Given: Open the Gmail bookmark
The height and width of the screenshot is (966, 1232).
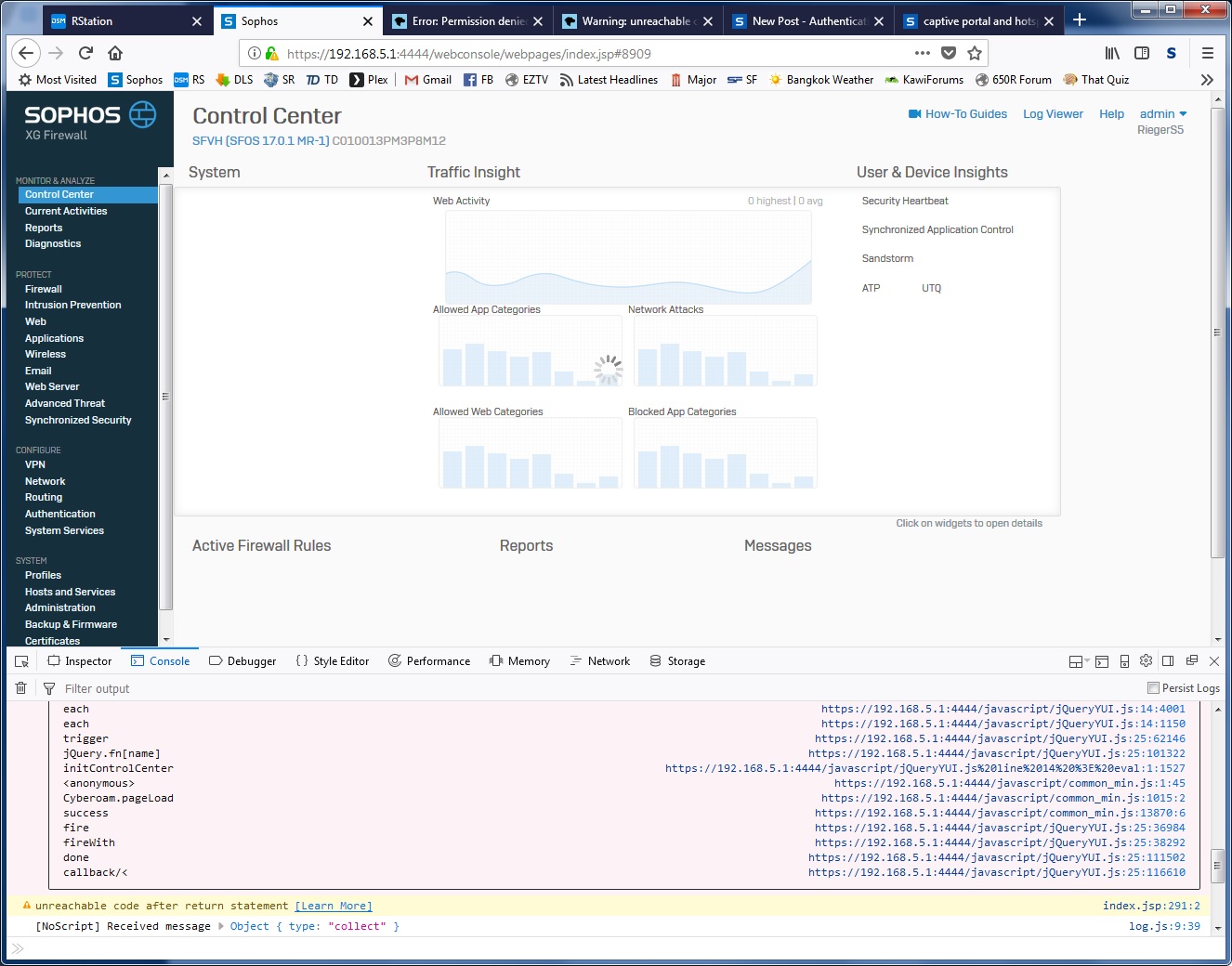Looking at the screenshot, I should point(427,80).
